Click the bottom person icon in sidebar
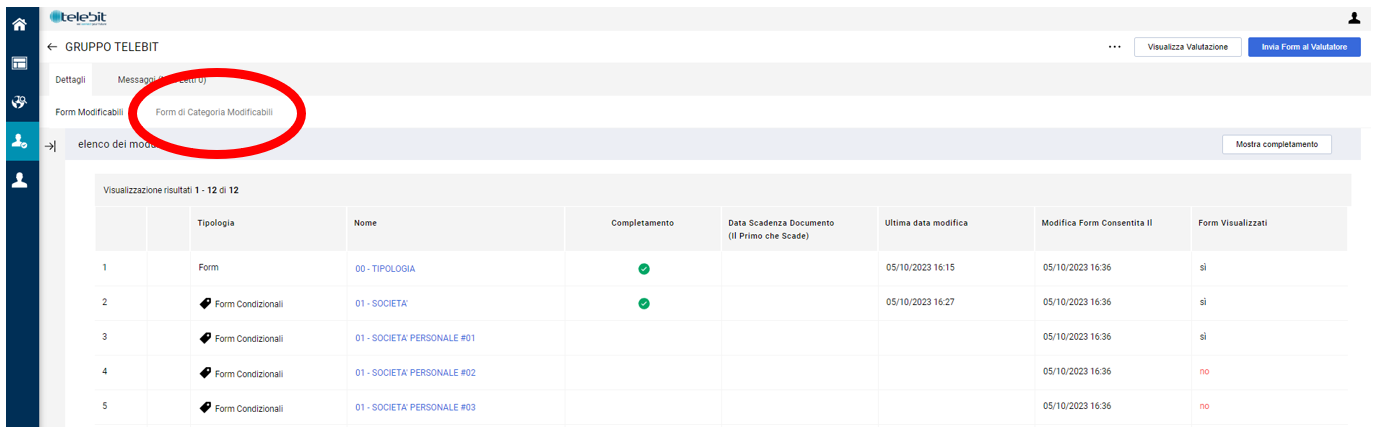1376x432 pixels. (19, 181)
